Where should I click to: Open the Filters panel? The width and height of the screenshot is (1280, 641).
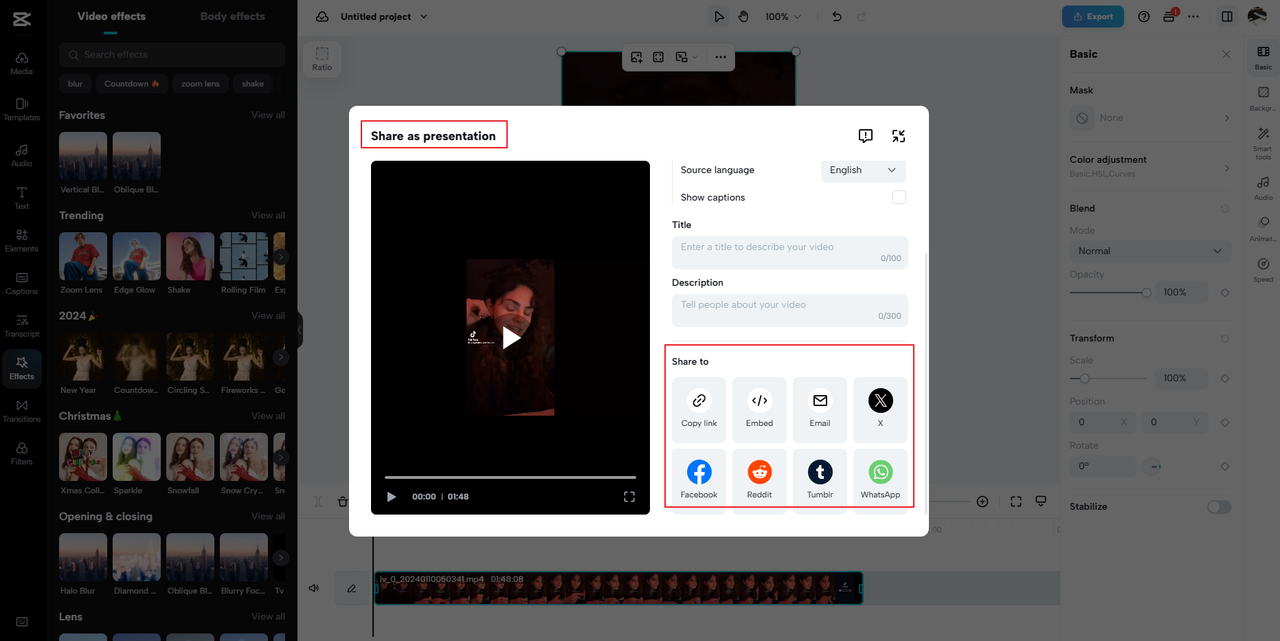pyautogui.click(x=22, y=454)
